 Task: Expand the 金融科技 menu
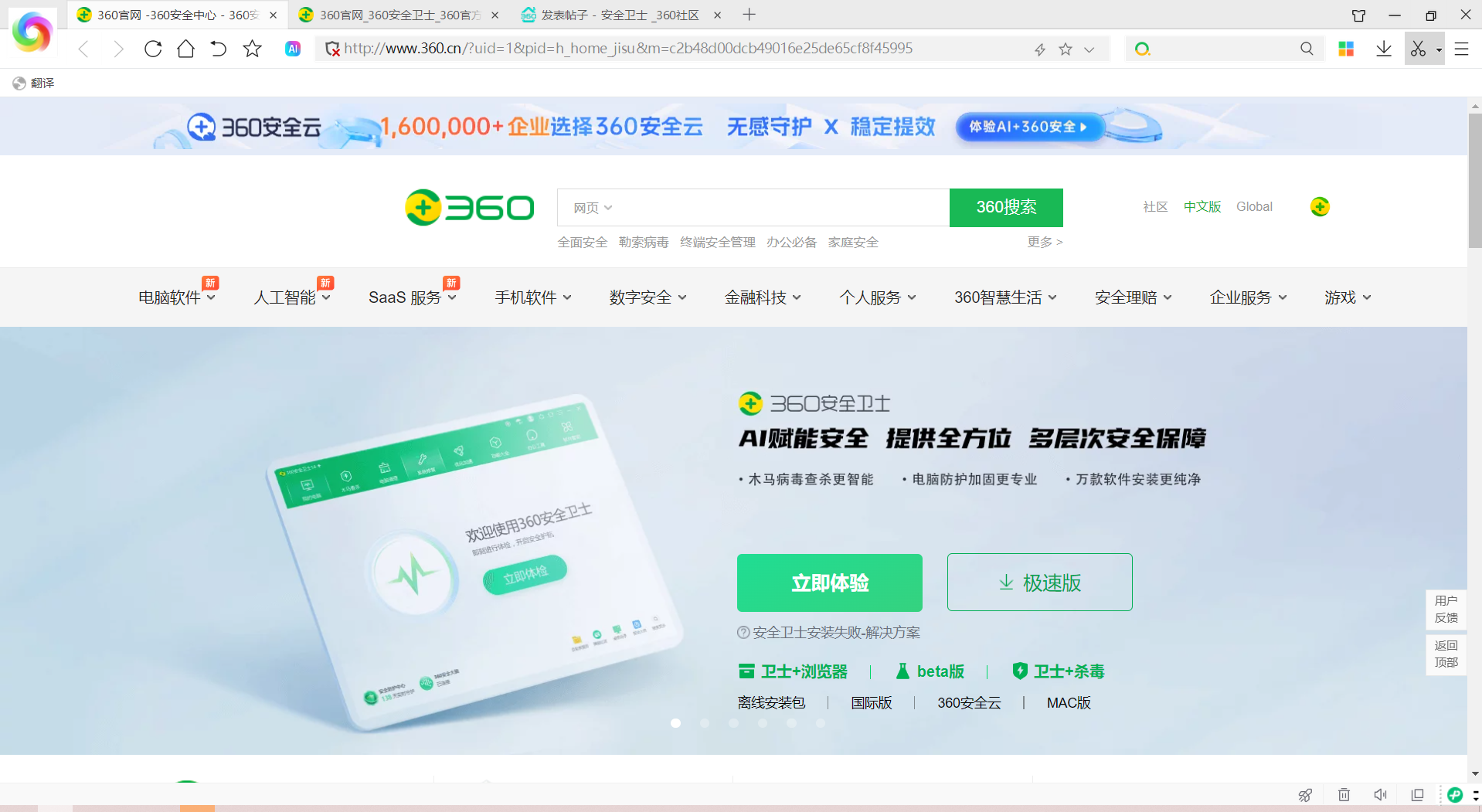[x=763, y=297]
